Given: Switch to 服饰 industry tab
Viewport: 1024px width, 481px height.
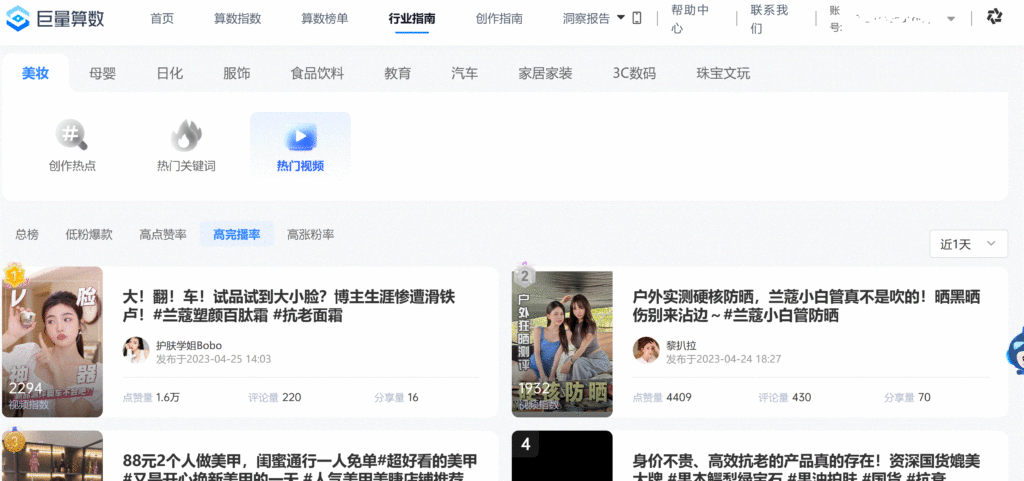Looking at the screenshot, I should (236, 74).
